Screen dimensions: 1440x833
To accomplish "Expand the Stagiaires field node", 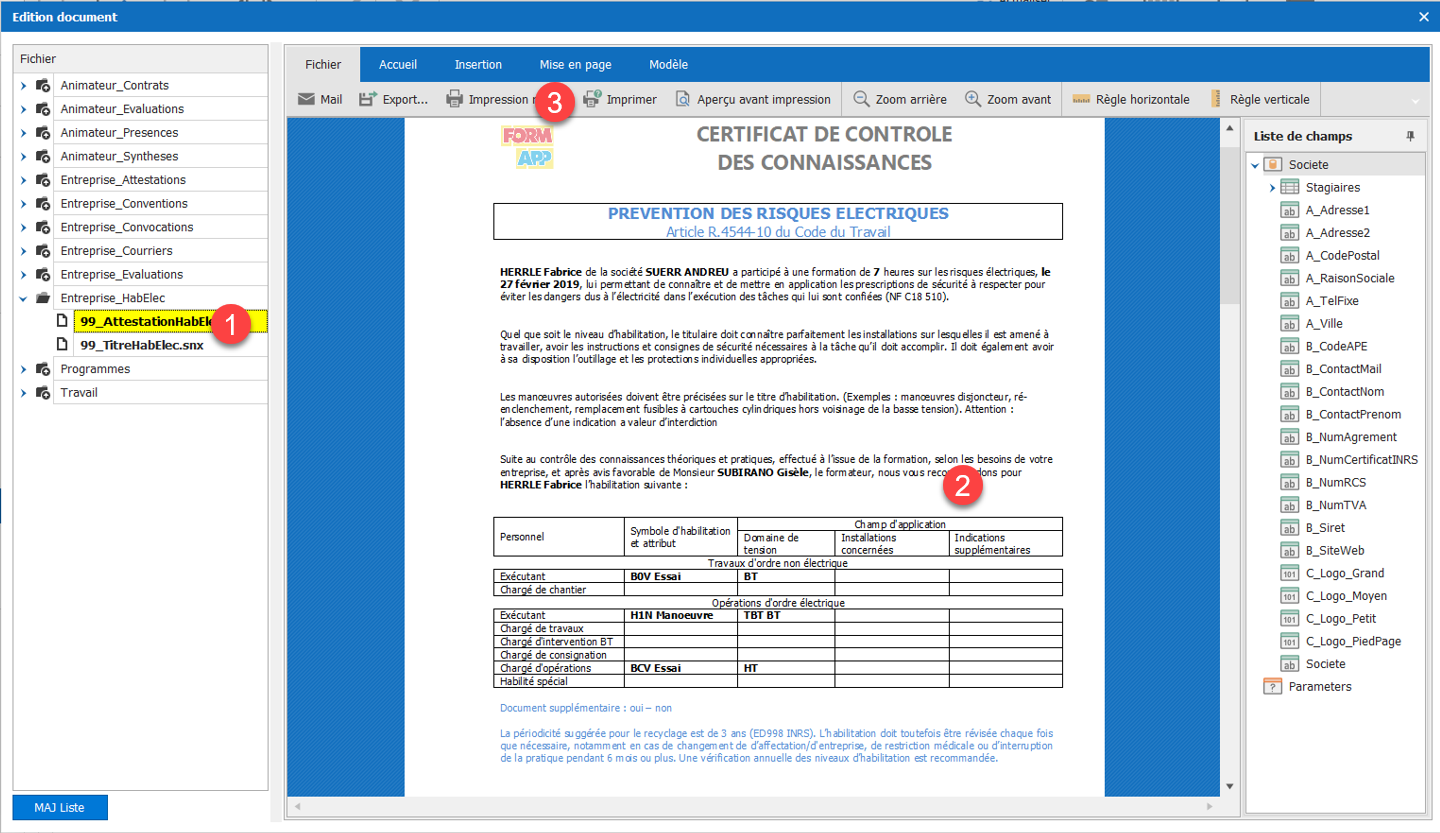I will [1272, 187].
